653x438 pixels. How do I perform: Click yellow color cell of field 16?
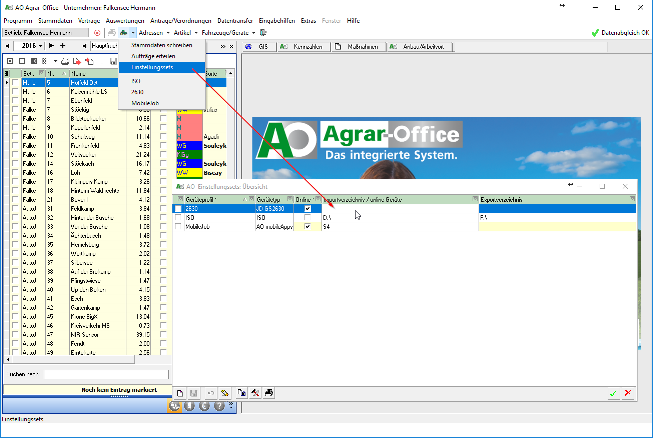tap(189, 173)
